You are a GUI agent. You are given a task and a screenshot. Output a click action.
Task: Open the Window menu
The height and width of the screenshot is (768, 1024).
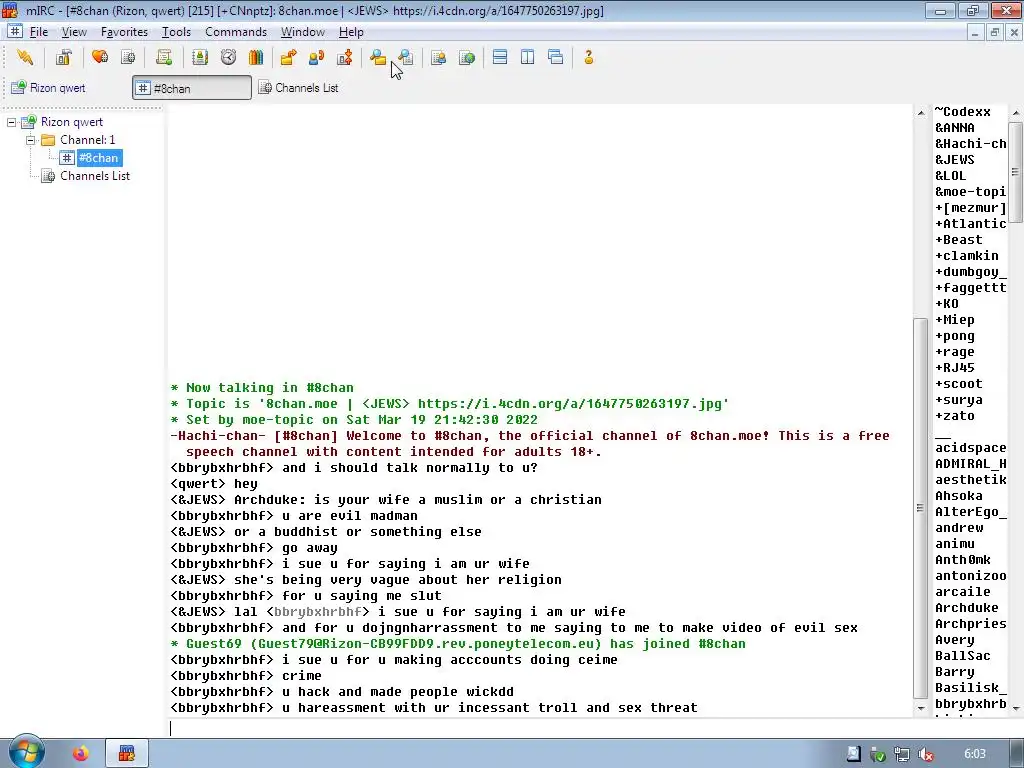(x=302, y=32)
